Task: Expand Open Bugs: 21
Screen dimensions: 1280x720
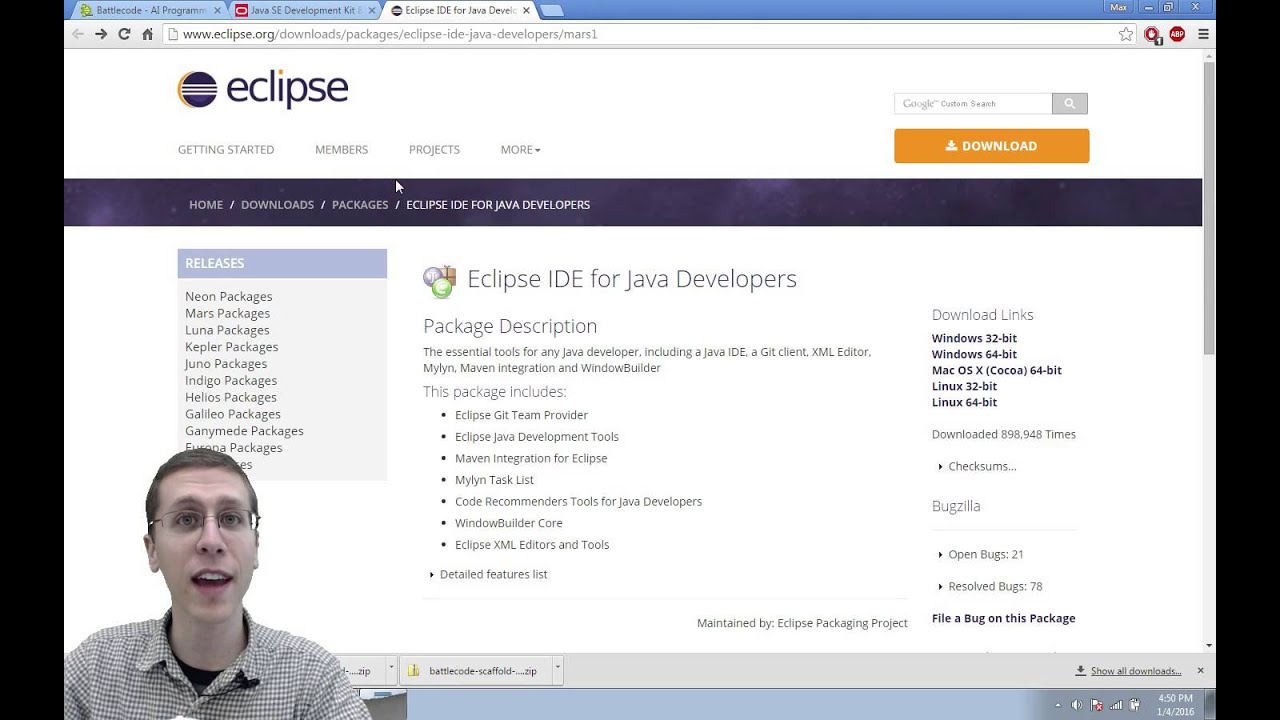Action: pyautogui.click(x=981, y=554)
